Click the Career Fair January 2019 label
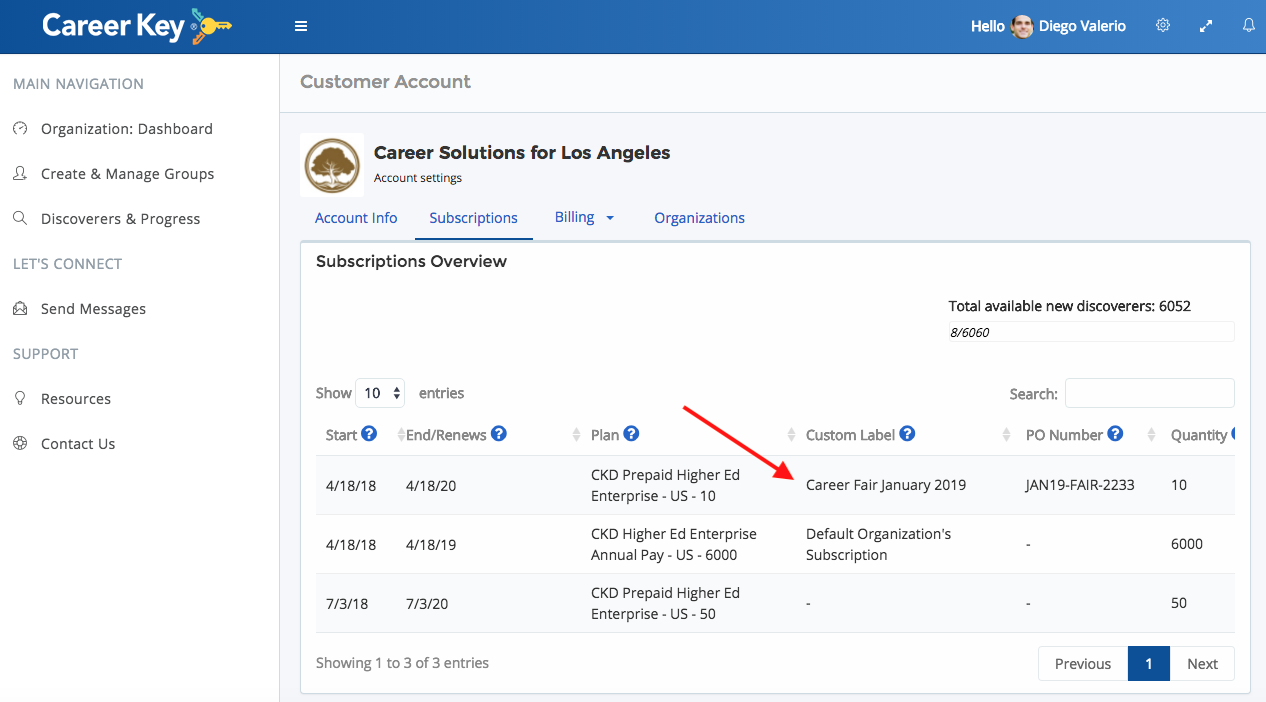The image size is (1266, 702). pos(886,485)
